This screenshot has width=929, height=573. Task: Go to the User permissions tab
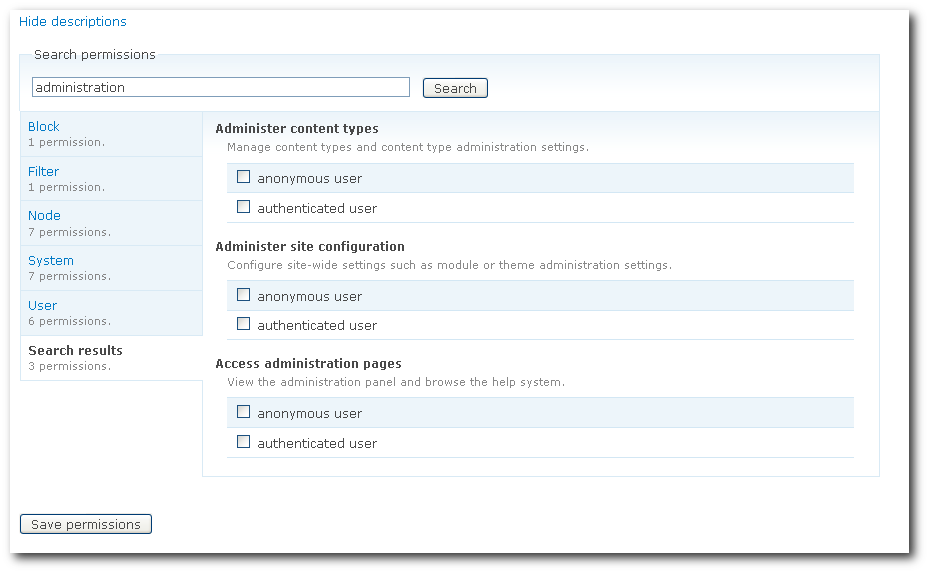43,306
